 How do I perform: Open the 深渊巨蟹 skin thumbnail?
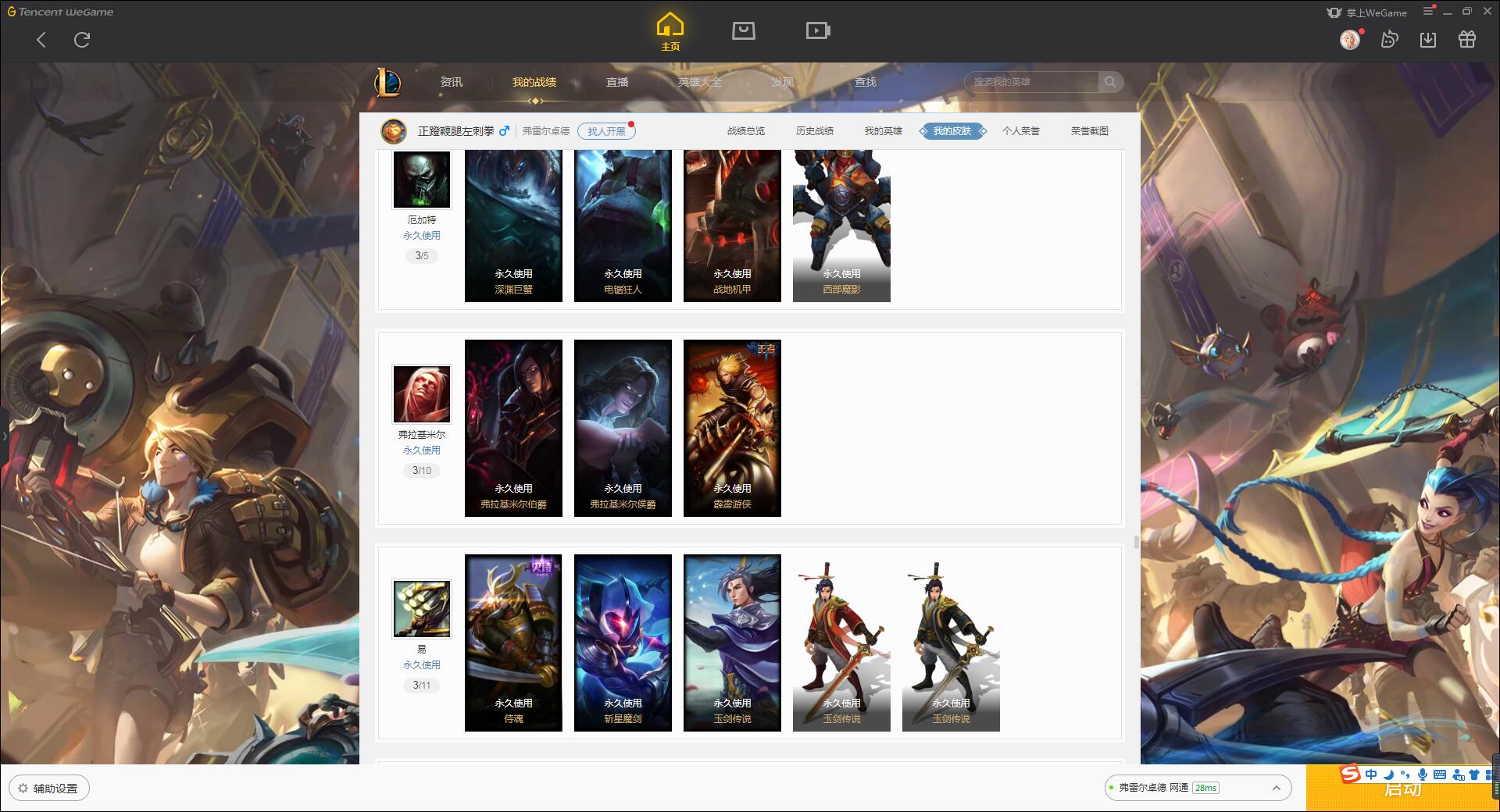coord(513,226)
